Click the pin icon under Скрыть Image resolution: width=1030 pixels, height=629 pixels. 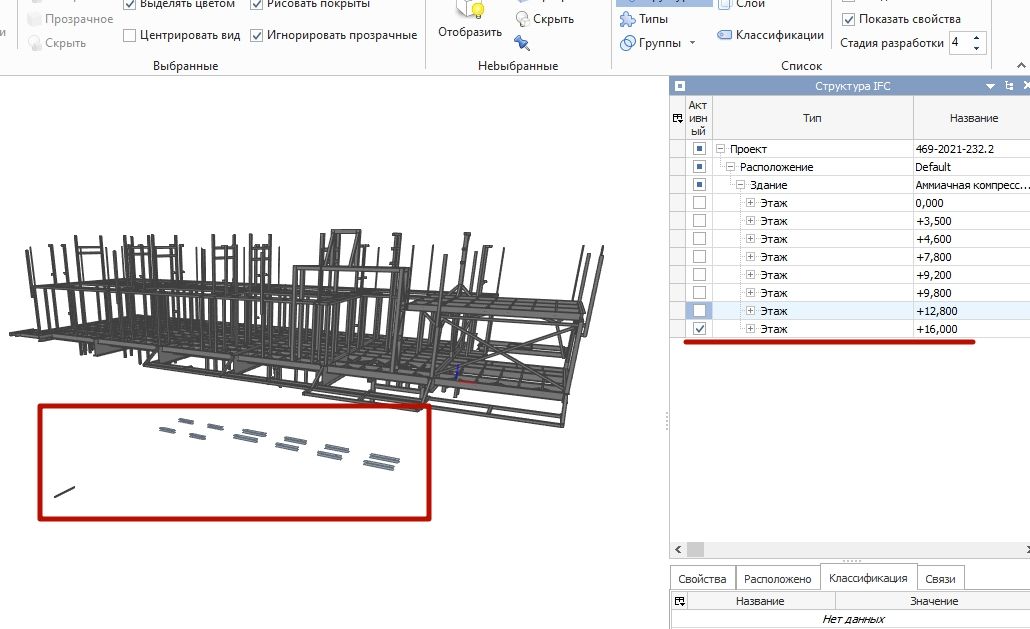point(522,42)
